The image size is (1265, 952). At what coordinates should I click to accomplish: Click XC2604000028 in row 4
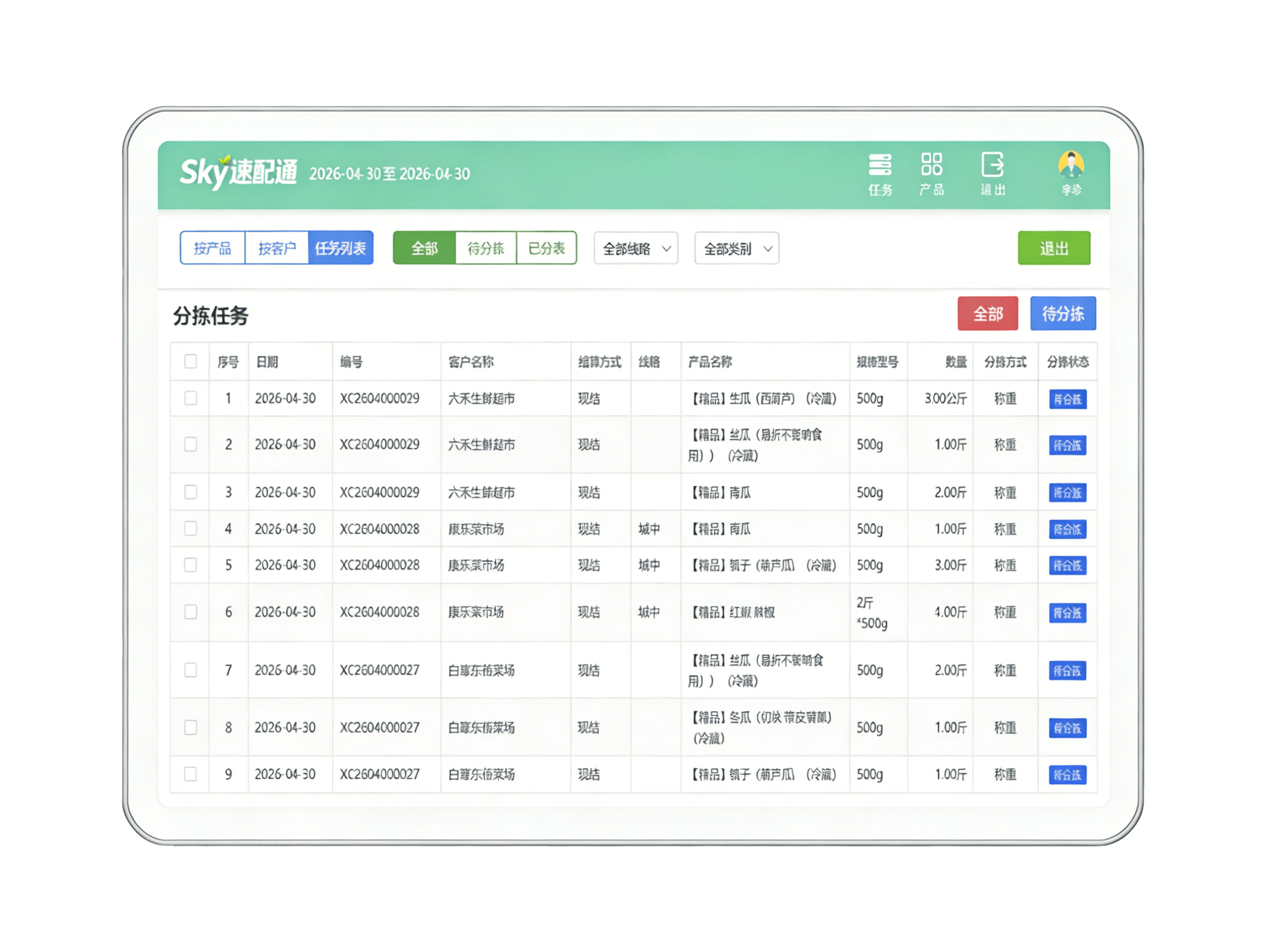click(x=380, y=529)
